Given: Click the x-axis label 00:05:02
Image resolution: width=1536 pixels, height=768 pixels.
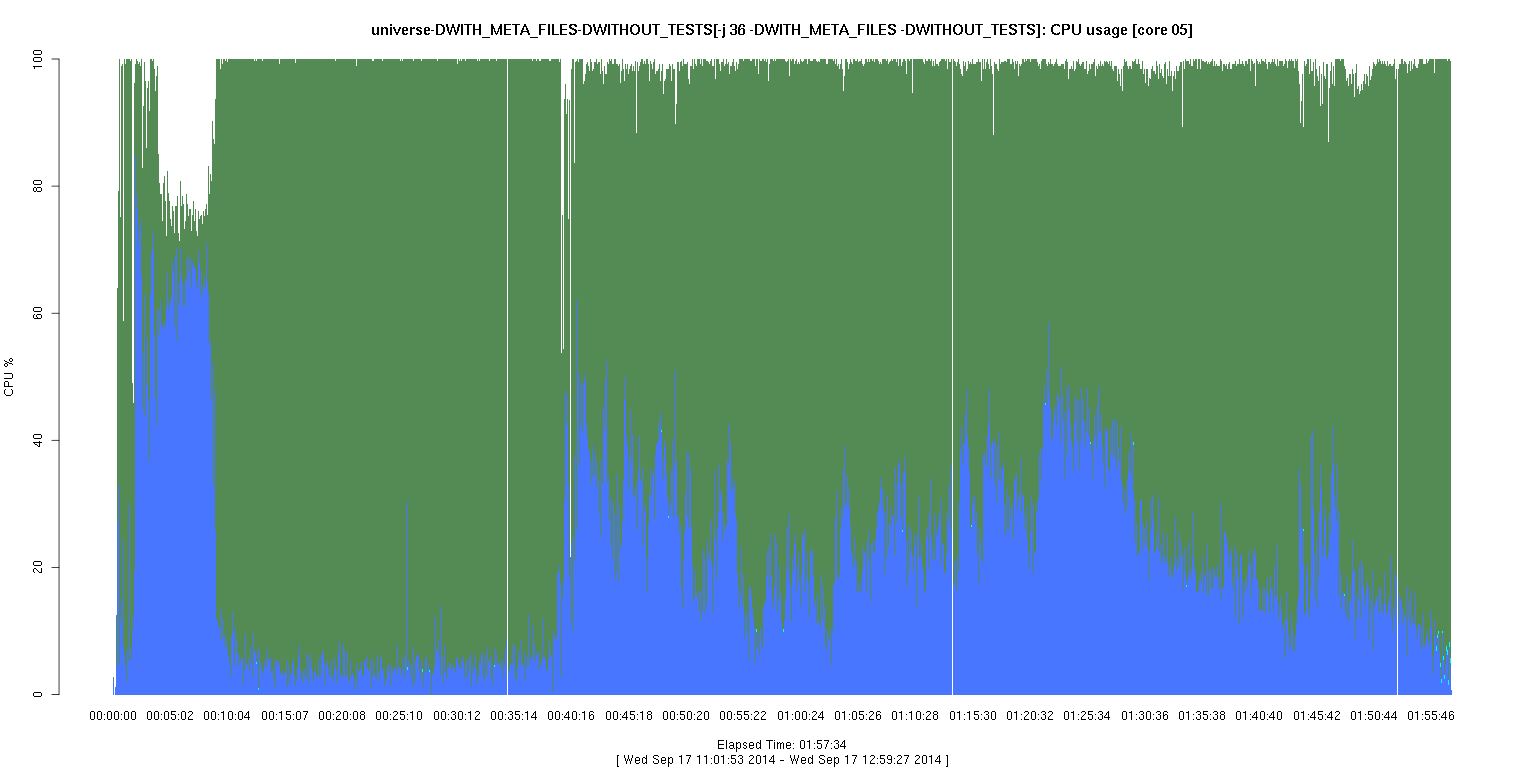Looking at the screenshot, I should (x=170, y=716).
